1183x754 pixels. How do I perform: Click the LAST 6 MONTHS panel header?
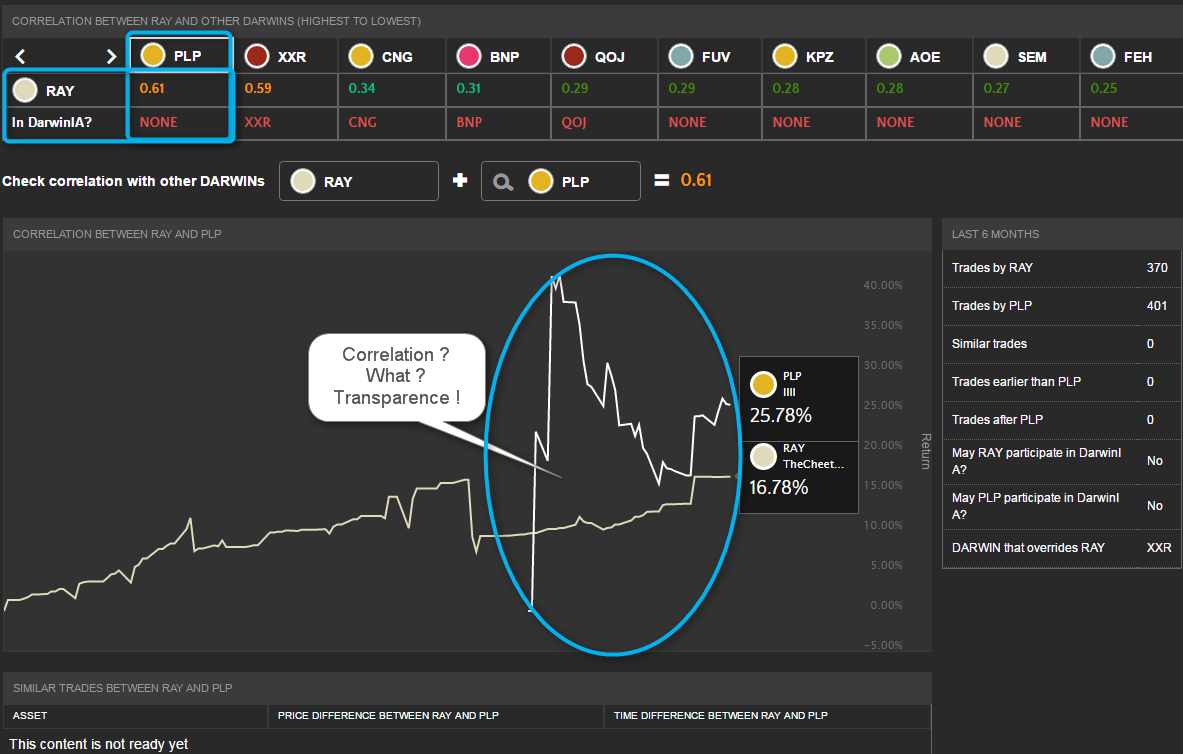(1062, 234)
